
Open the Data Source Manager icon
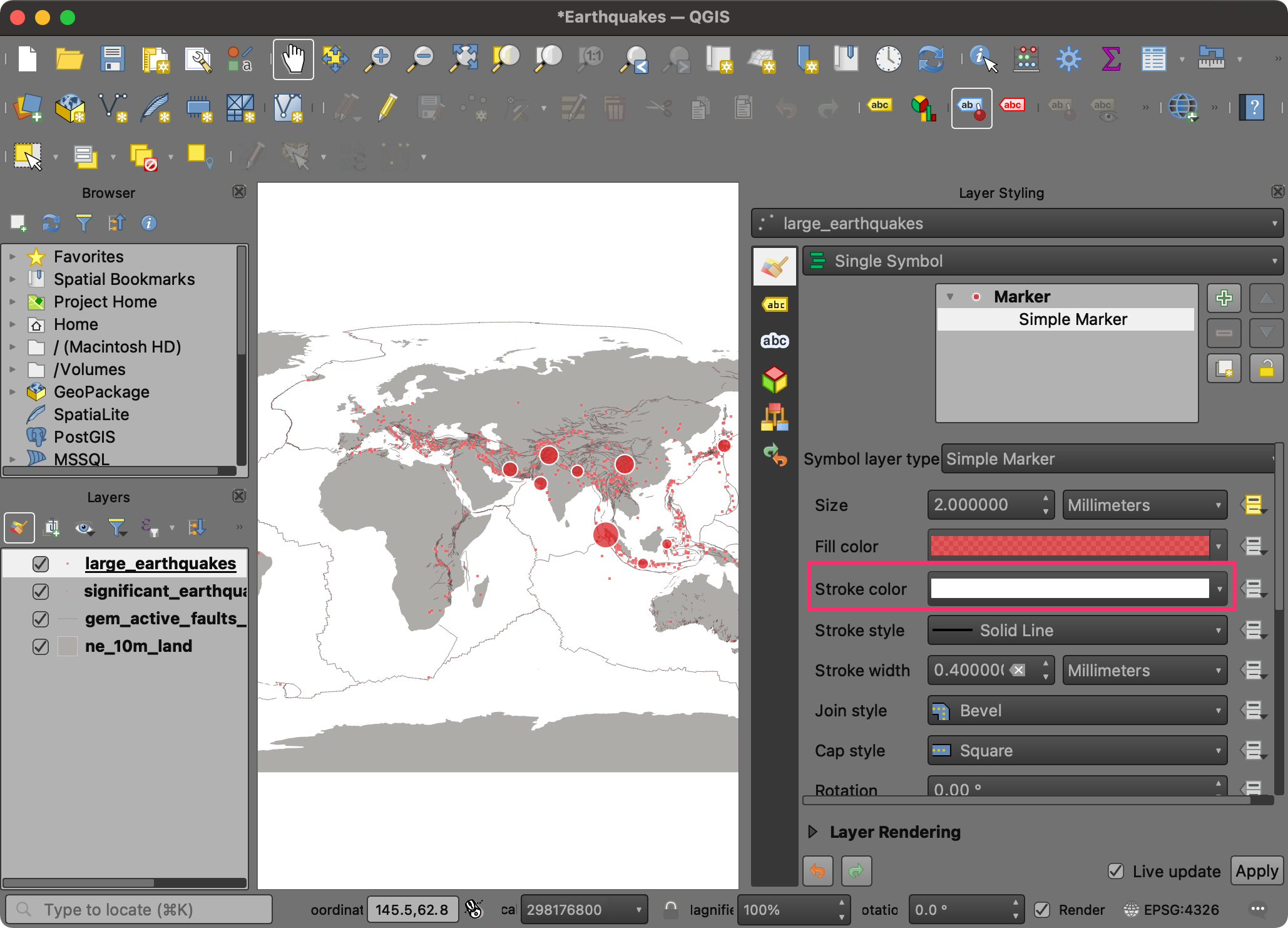28,108
